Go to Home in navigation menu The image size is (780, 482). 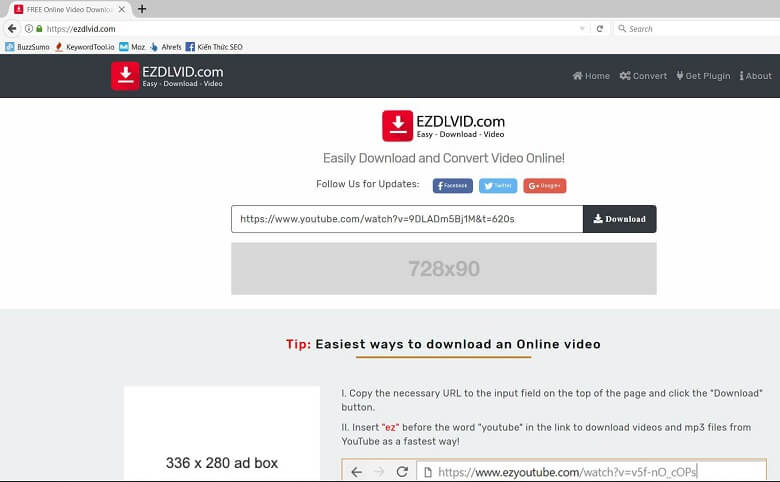tap(591, 76)
